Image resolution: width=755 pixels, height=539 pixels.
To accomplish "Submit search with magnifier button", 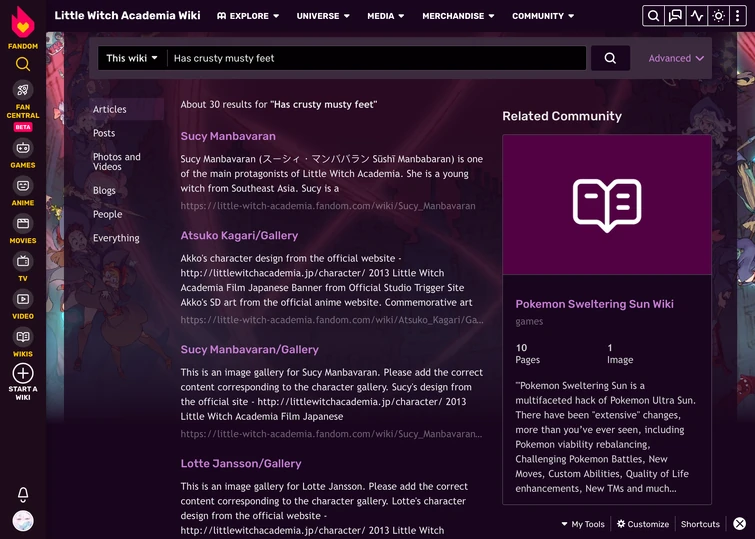I will pyautogui.click(x=610, y=58).
